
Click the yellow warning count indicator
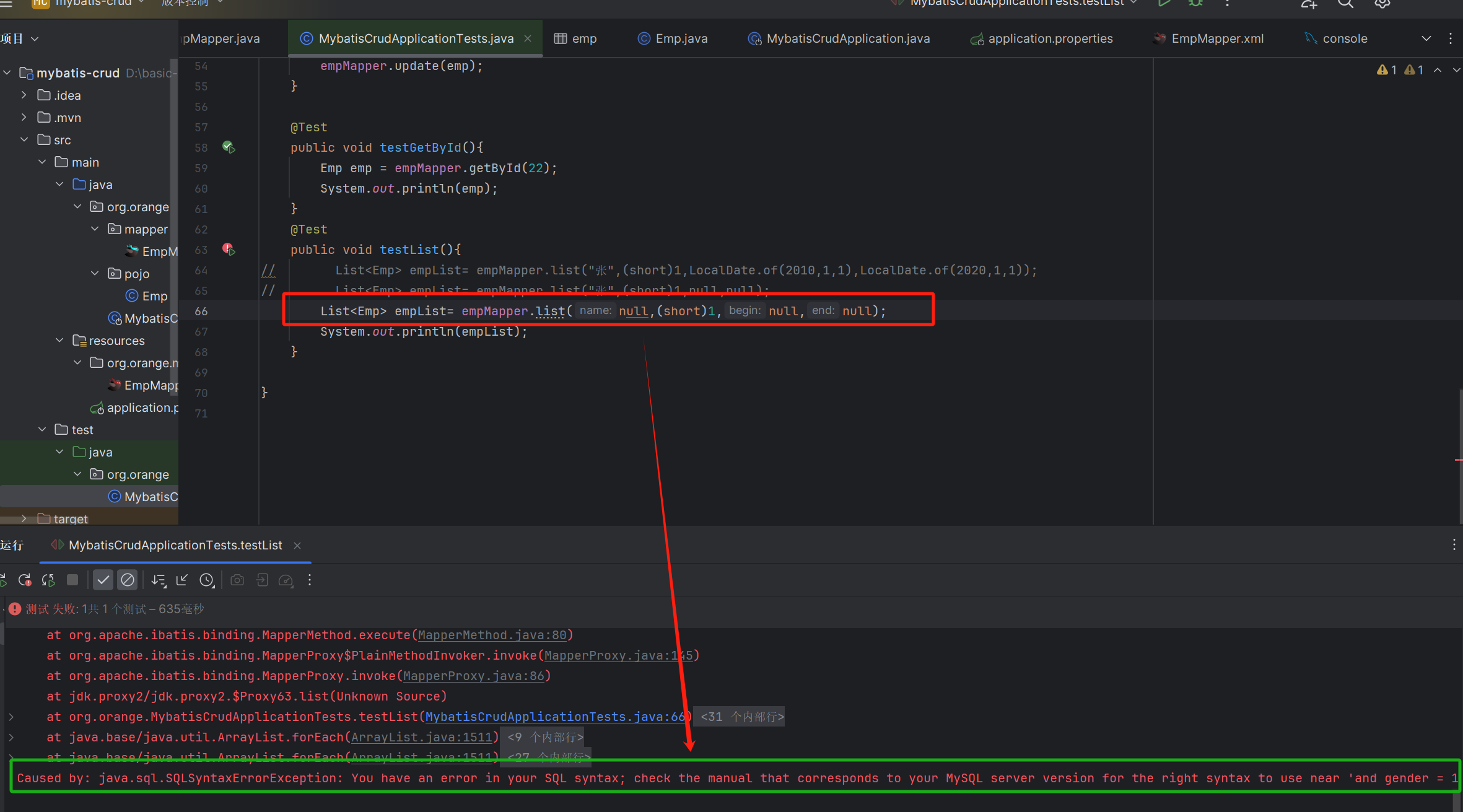[1387, 70]
